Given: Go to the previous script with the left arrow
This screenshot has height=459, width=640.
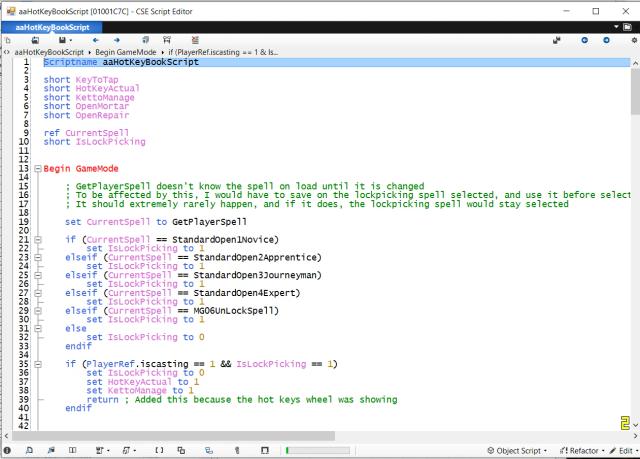Looking at the screenshot, I should click(96, 40).
